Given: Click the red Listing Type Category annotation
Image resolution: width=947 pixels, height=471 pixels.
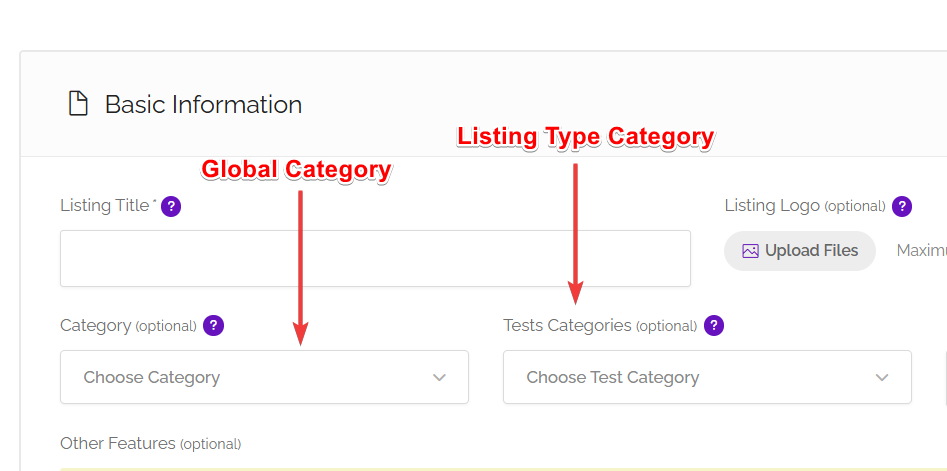Looking at the screenshot, I should [x=585, y=137].
